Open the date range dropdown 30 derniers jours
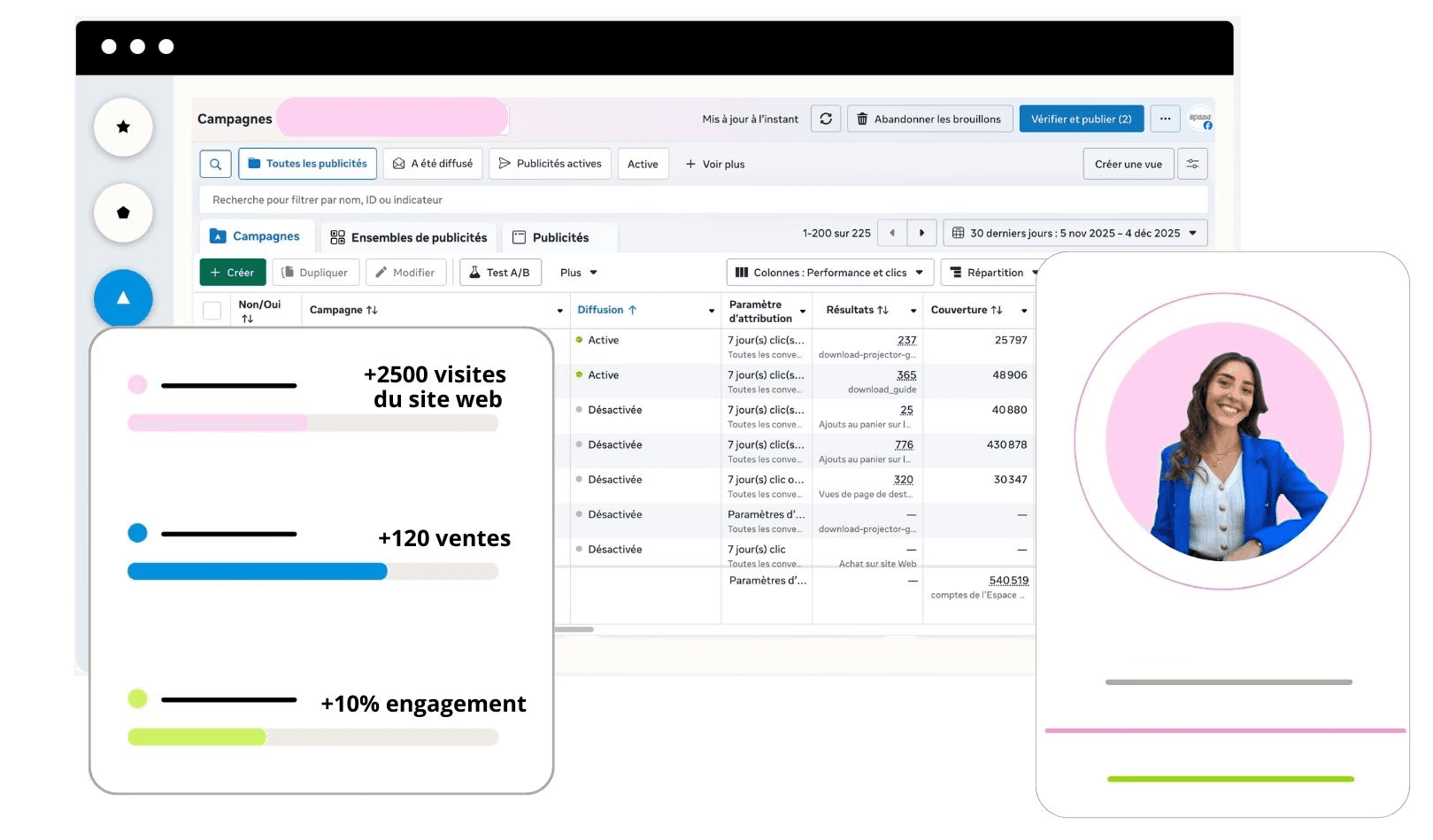The image size is (1433, 840). [x=1075, y=233]
